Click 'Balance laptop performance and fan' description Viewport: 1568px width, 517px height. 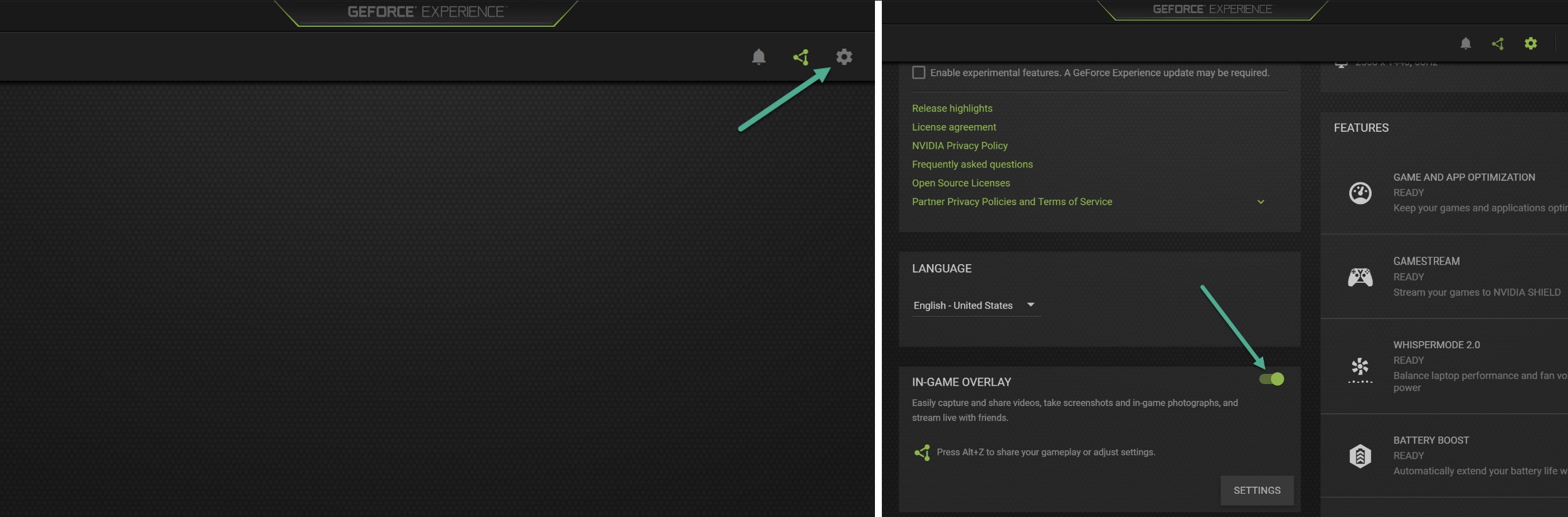(1480, 381)
